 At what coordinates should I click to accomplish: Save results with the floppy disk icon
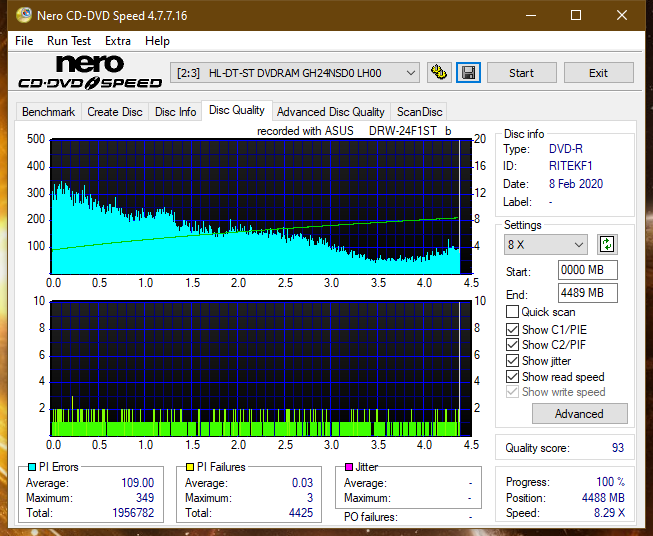click(x=469, y=73)
